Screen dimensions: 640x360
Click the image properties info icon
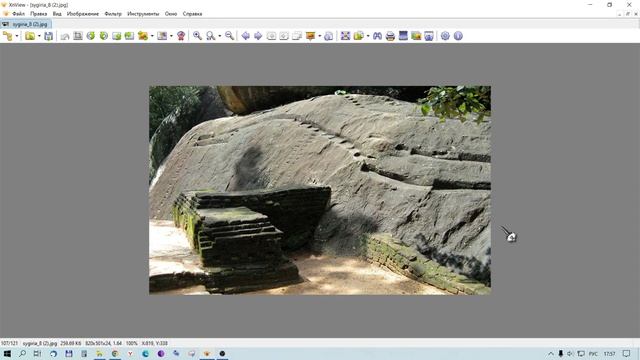pyautogui.click(x=329, y=36)
